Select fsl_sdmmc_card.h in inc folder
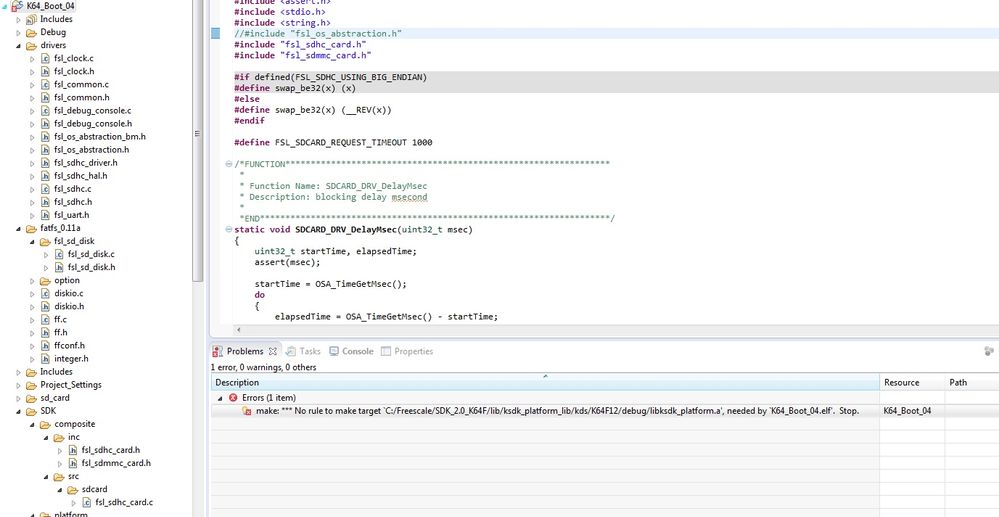Image resolution: width=999 pixels, height=517 pixels. pos(116,463)
